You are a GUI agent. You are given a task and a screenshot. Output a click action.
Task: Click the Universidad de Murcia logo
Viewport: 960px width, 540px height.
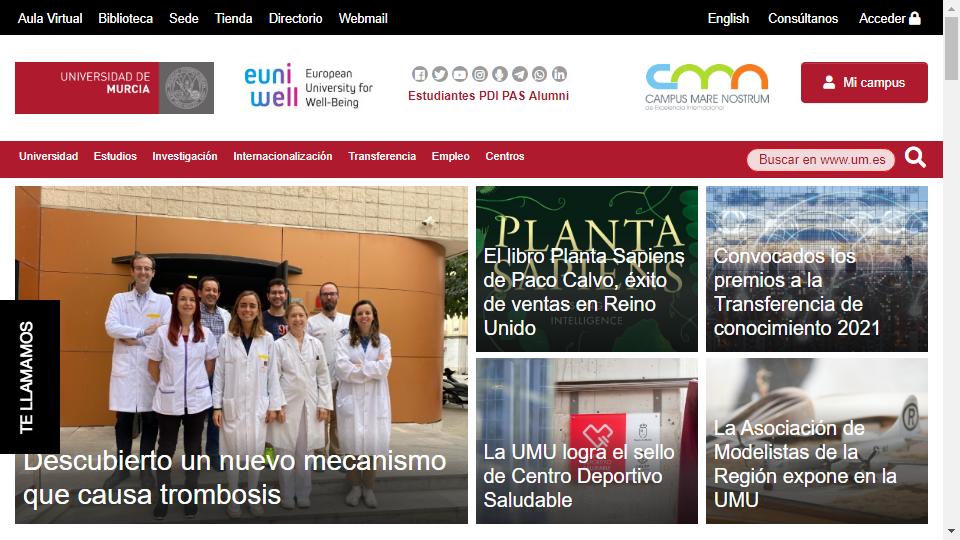tap(114, 88)
